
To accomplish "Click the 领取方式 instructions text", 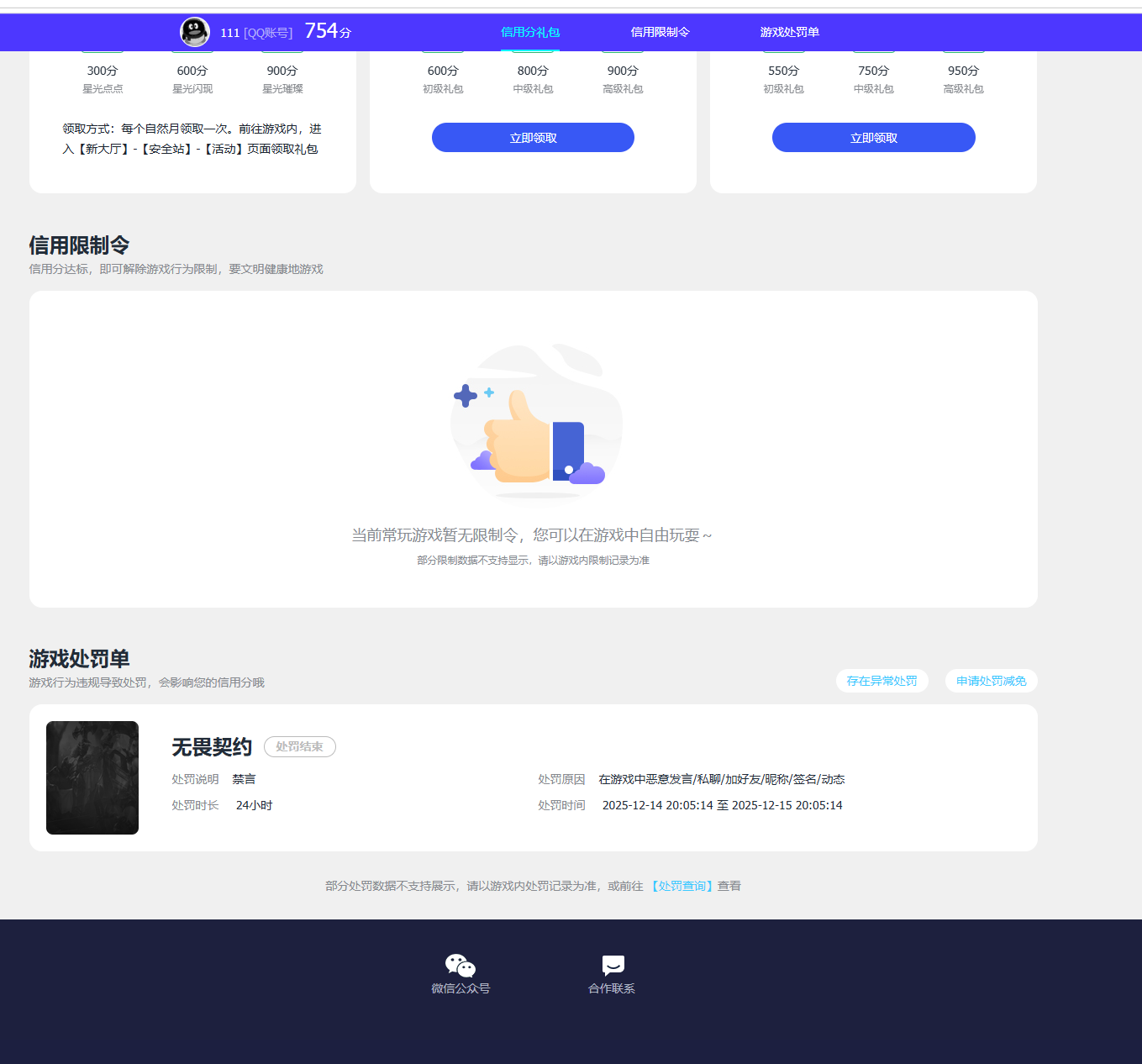I will coord(192,139).
